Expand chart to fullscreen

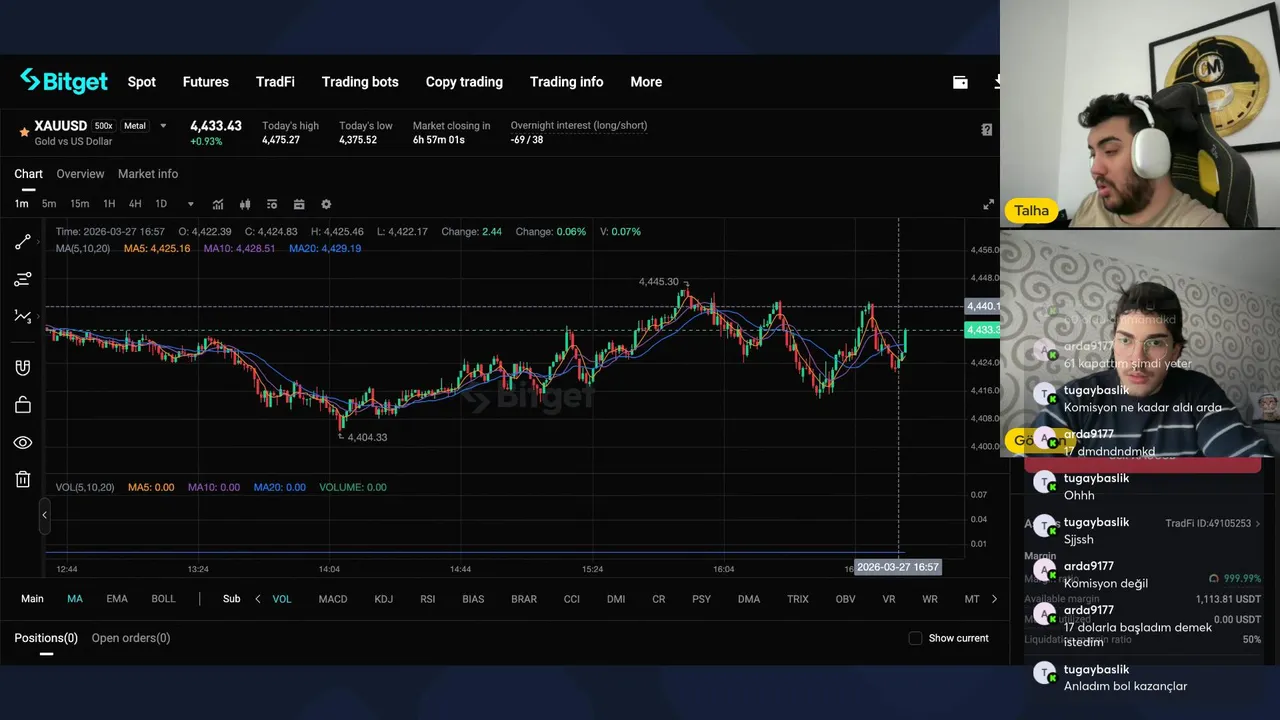(988, 204)
